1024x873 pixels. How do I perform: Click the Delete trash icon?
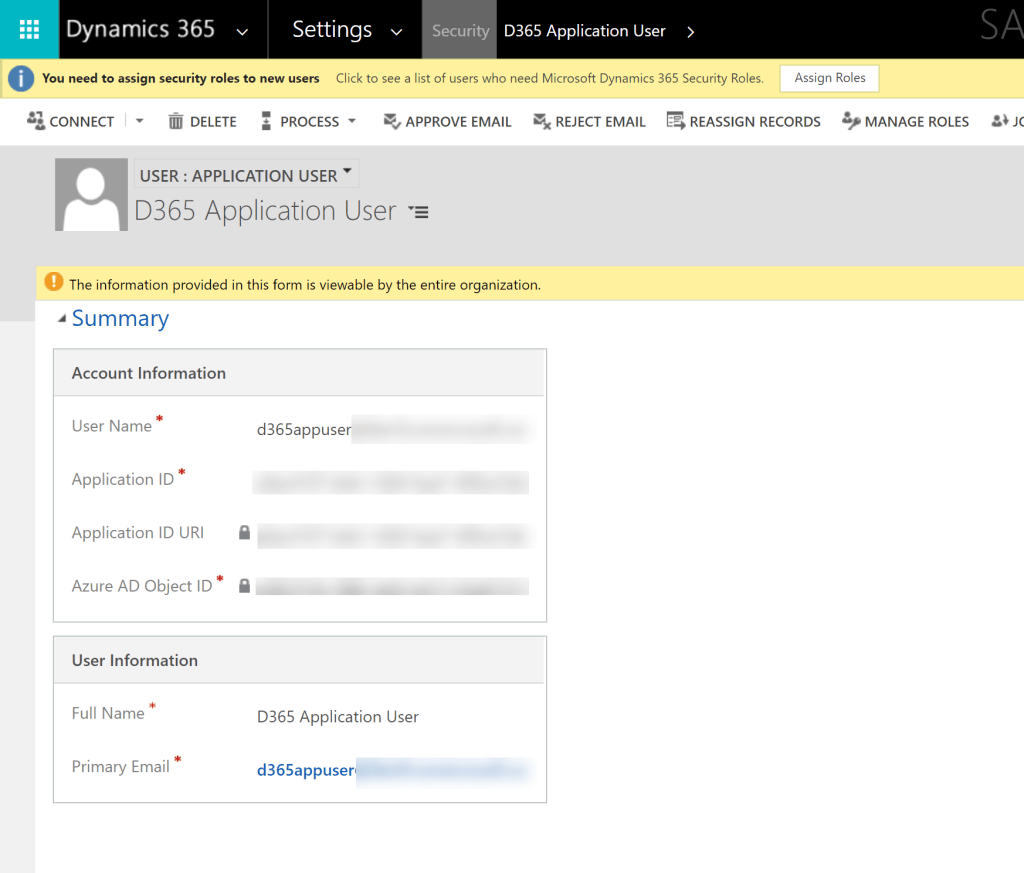176,121
